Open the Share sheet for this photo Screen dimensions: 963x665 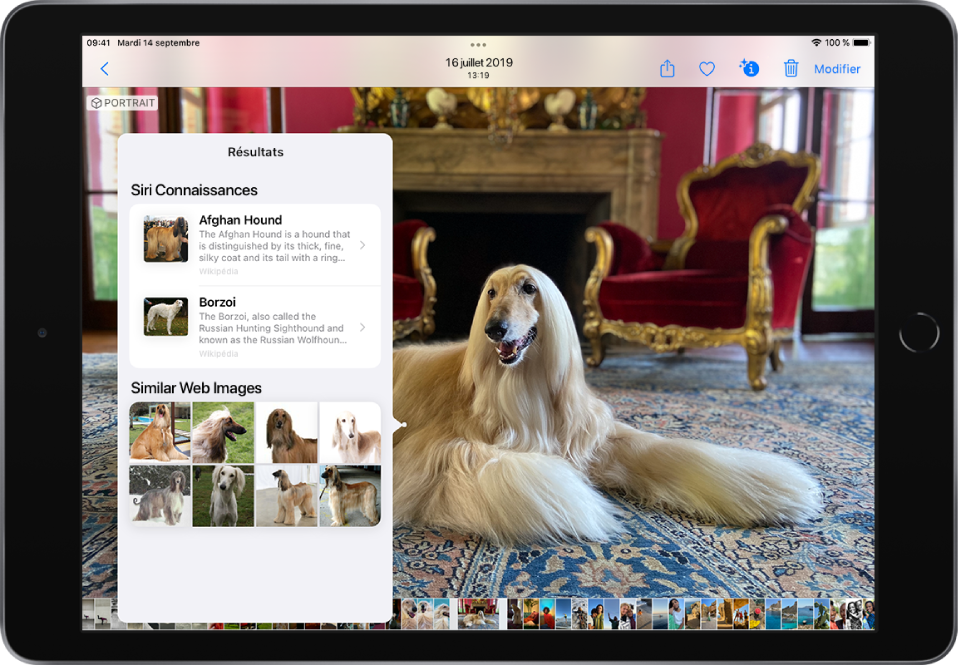667,68
